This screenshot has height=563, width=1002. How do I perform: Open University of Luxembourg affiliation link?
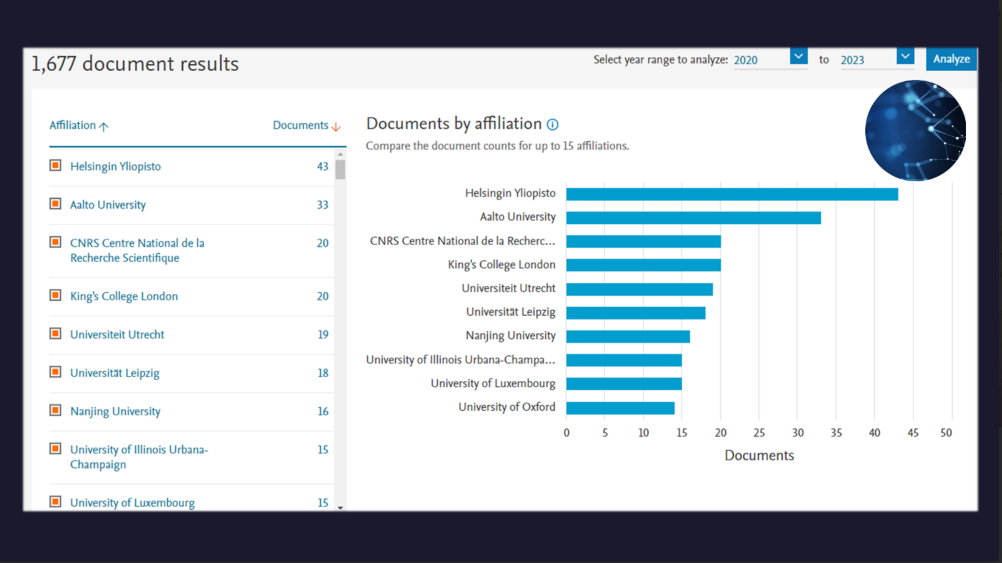click(x=132, y=502)
